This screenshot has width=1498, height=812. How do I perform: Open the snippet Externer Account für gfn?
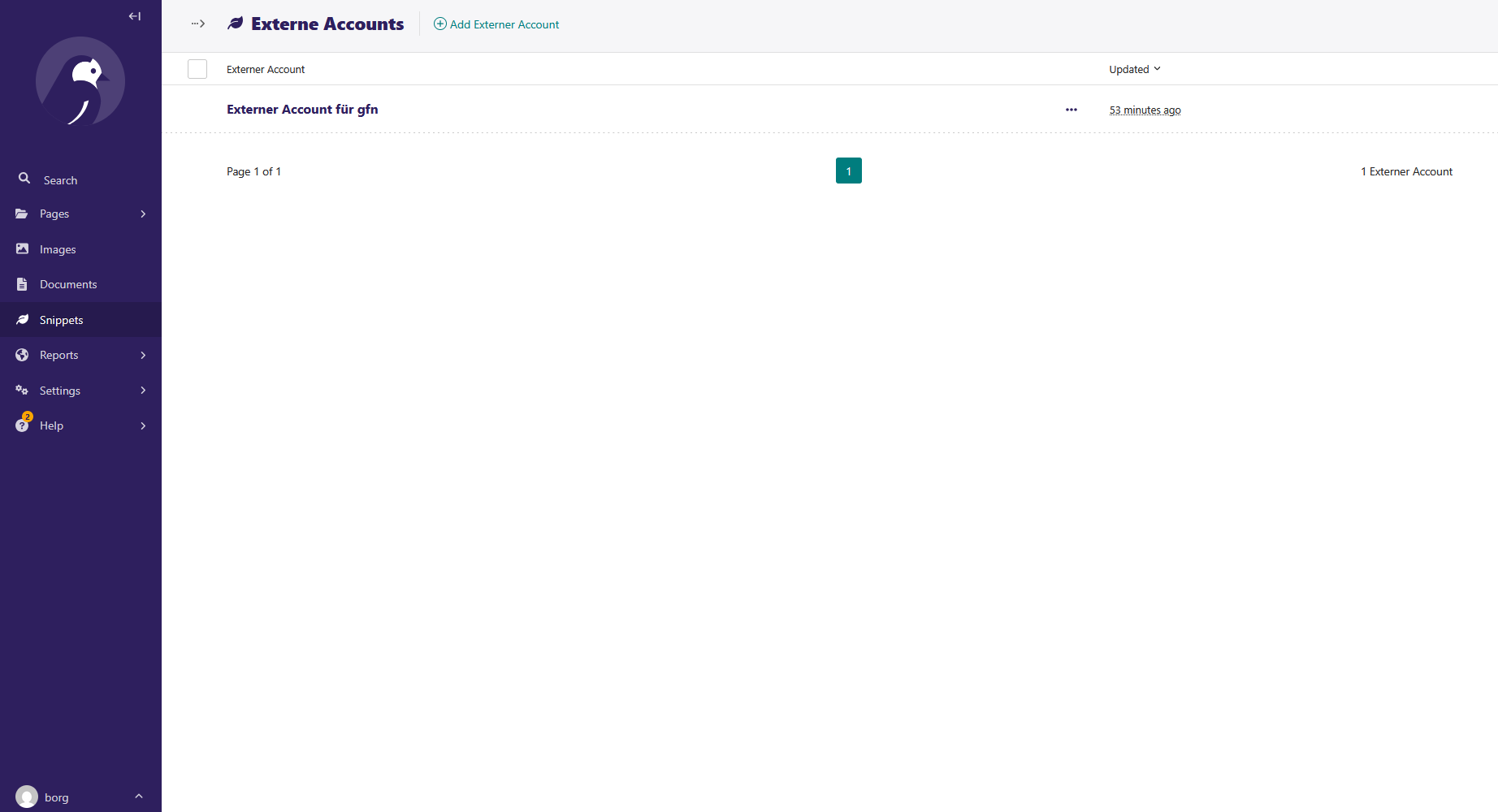pyautogui.click(x=302, y=109)
